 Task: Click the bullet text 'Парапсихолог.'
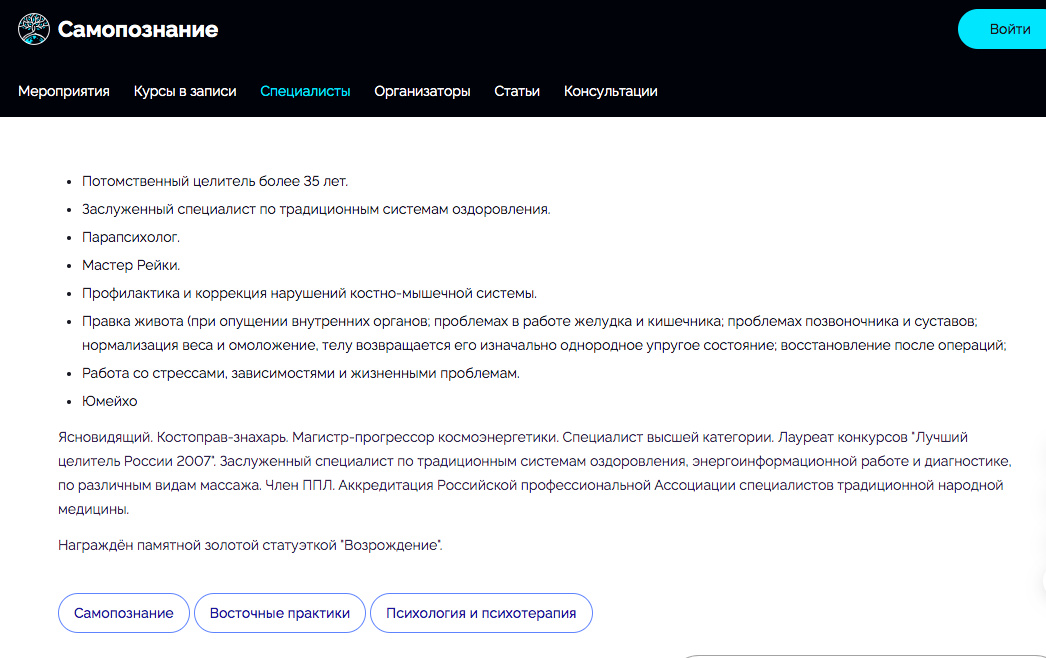pos(131,238)
